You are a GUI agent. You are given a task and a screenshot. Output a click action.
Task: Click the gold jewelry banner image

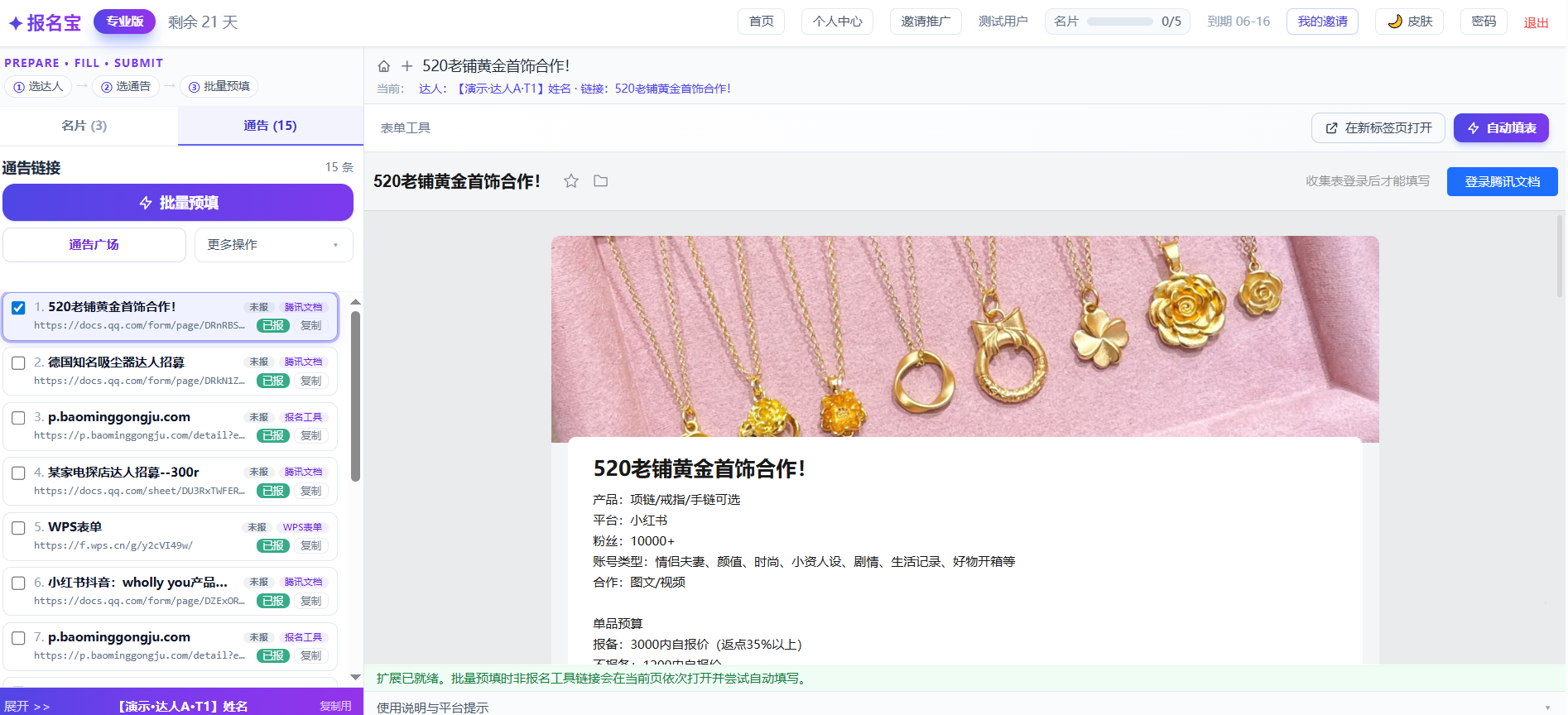964,338
